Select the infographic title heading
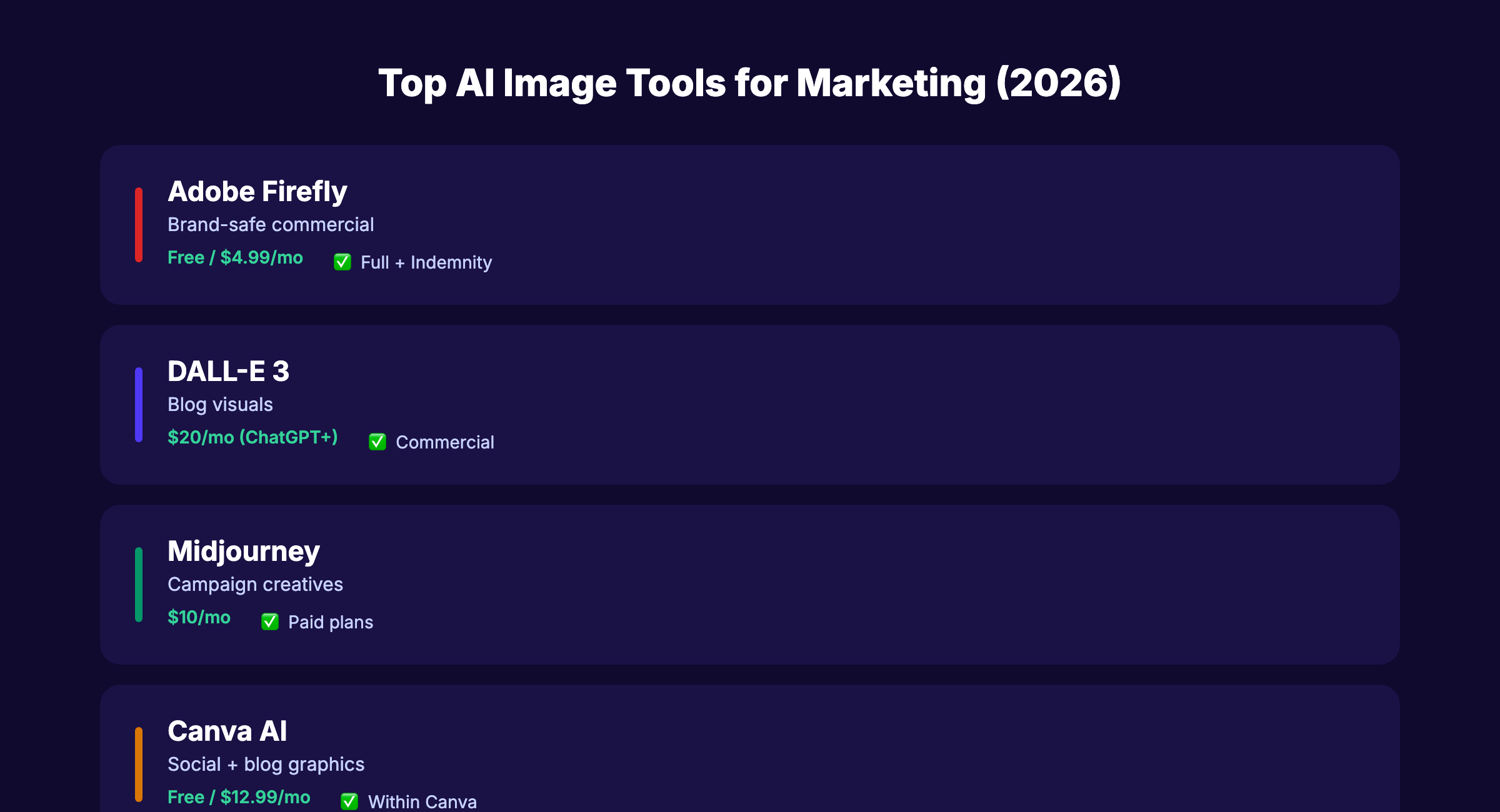 pyautogui.click(x=750, y=82)
